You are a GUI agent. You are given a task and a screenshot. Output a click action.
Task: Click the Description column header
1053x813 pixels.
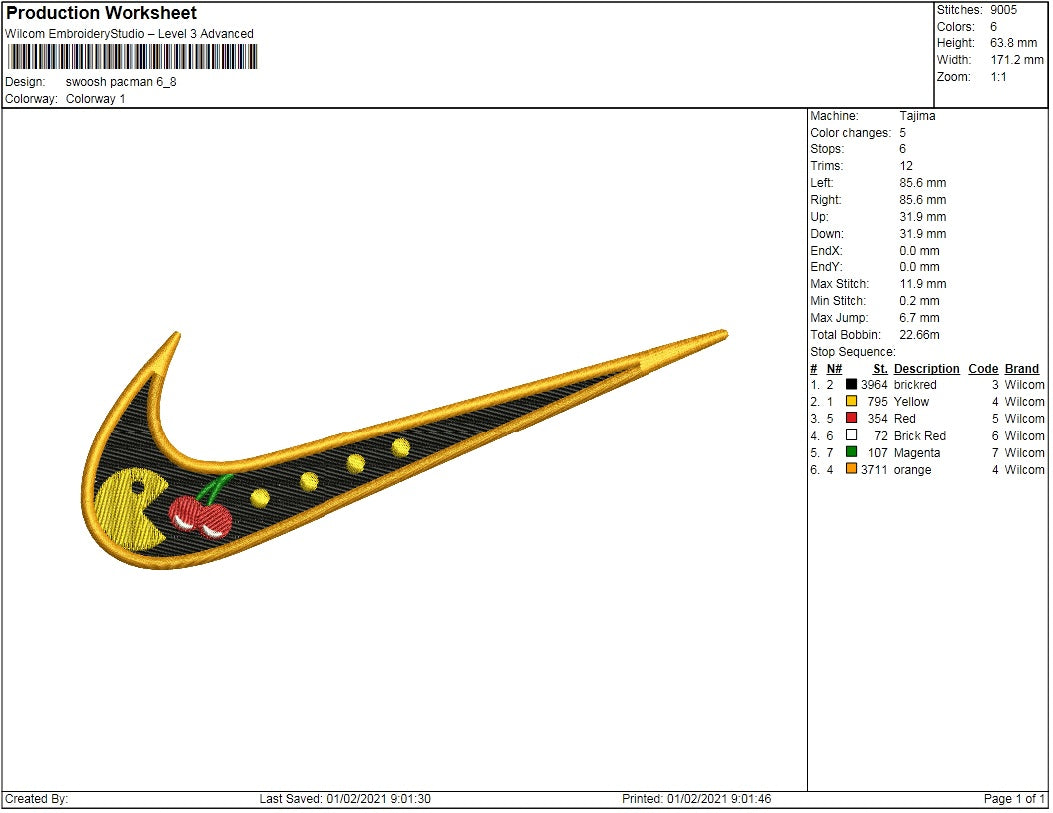pyautogui.click(x=929, y=370)
